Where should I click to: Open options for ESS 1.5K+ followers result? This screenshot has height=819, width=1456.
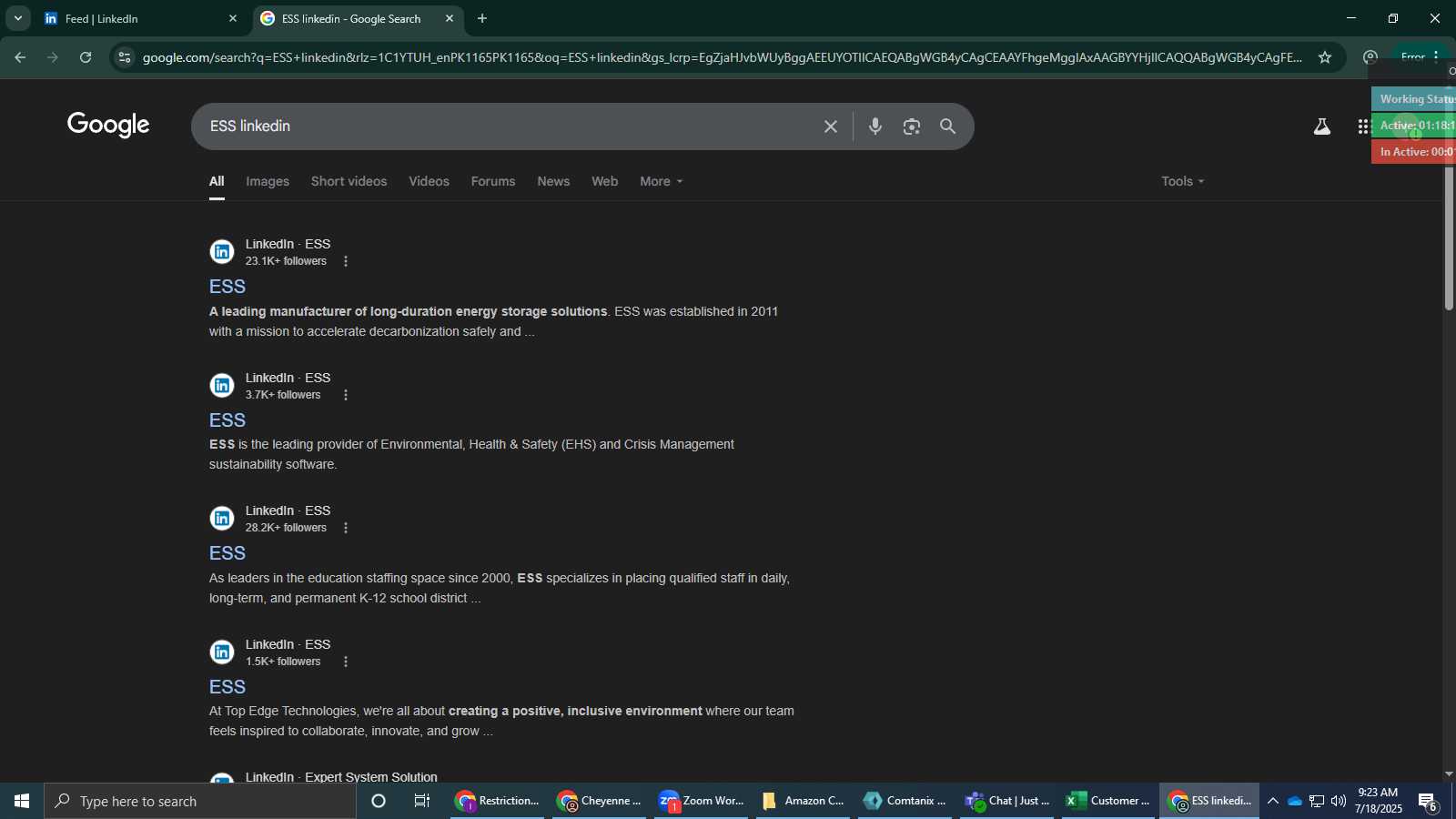tap(346, 662)
